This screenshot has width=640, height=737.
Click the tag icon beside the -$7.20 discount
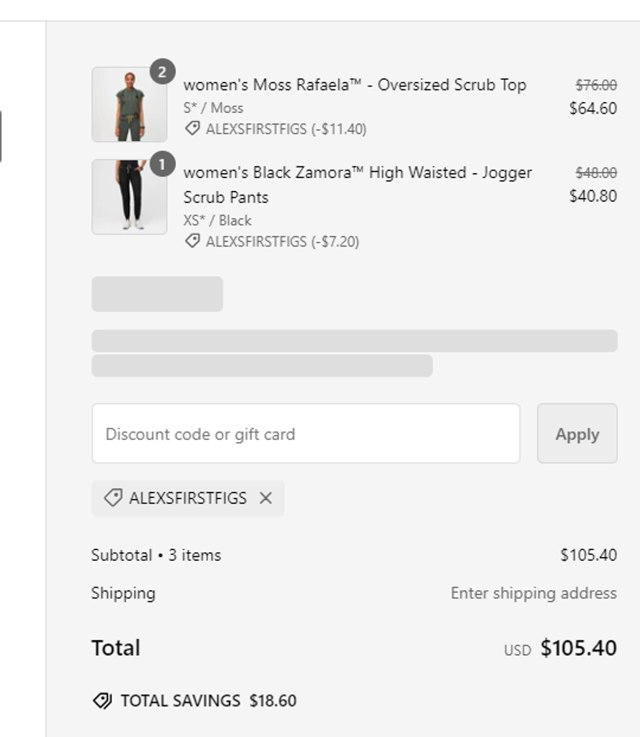point(192,241)
